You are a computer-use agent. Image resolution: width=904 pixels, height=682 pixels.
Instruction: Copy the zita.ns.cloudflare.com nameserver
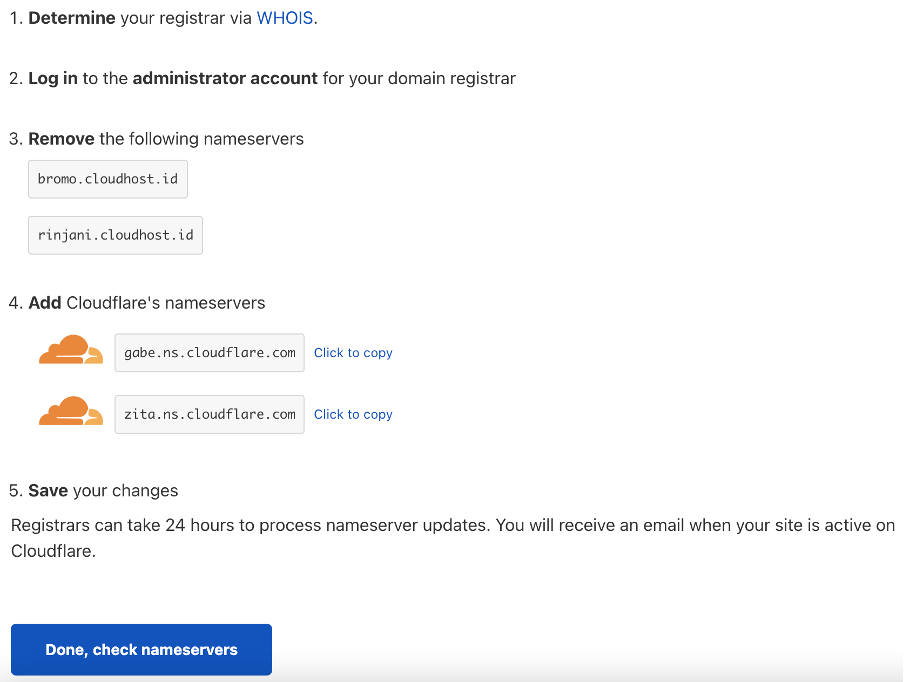[x=352, y=414]
